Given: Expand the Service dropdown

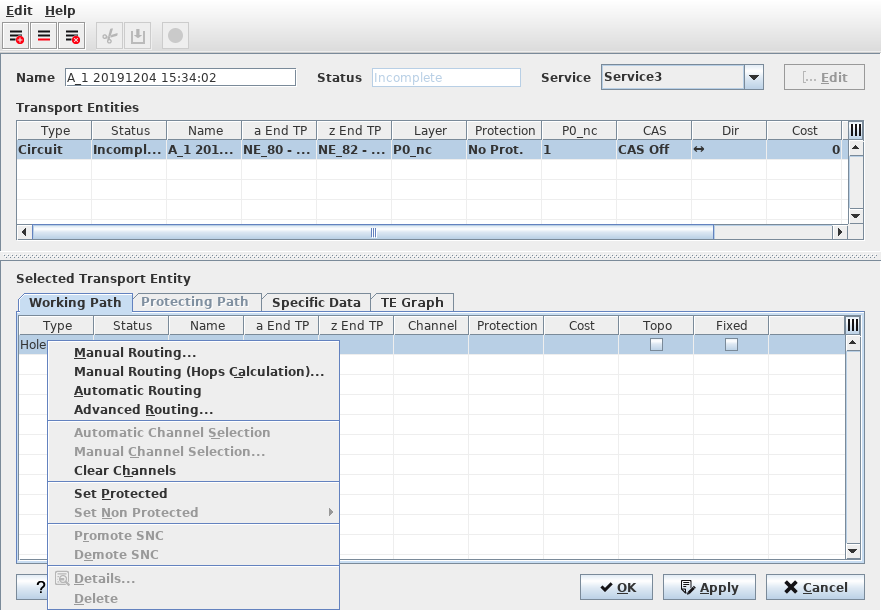Looking at the screenshot, I should point(754,78).
